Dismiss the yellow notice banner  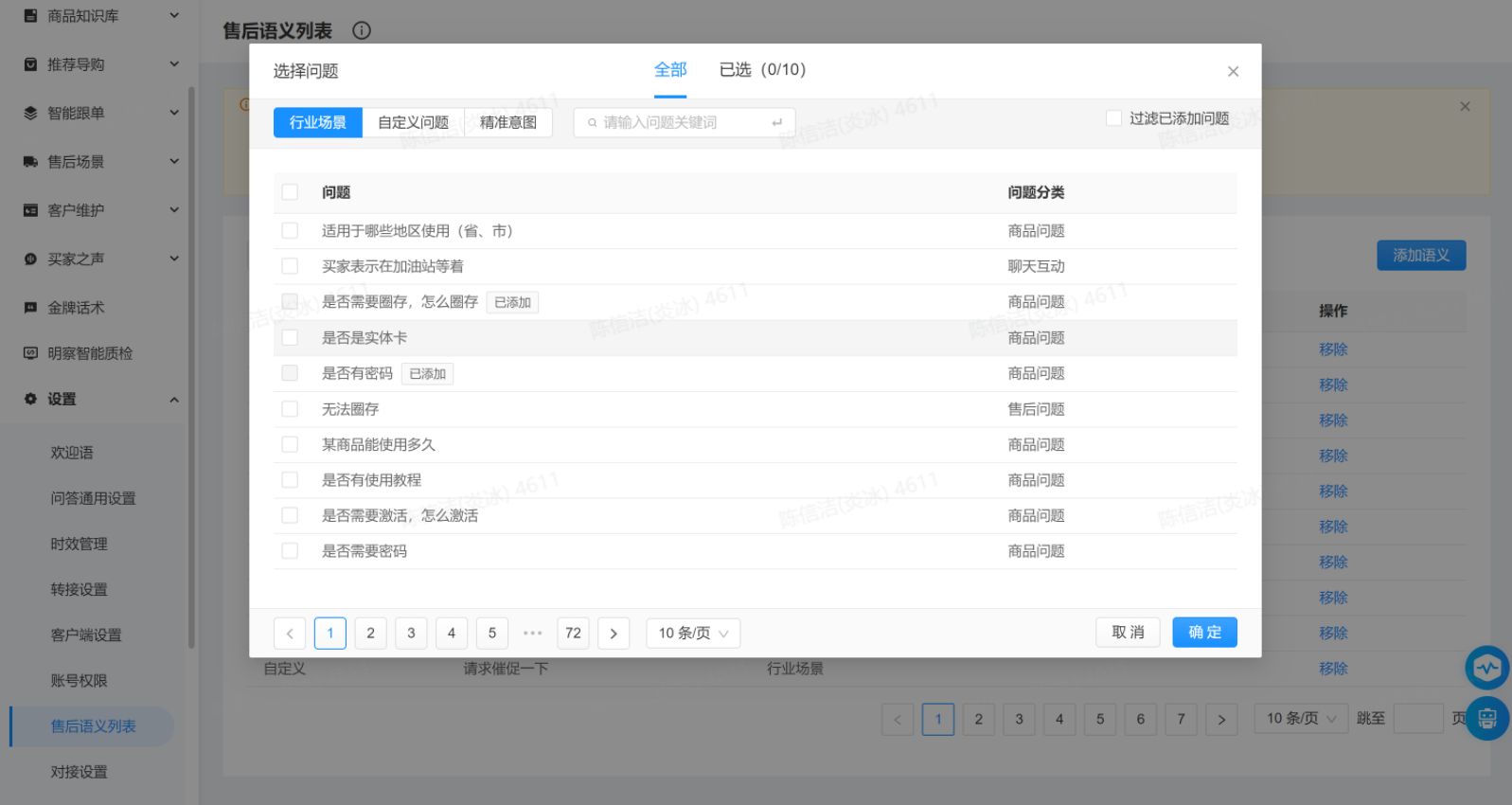(x=1465, y=106)
